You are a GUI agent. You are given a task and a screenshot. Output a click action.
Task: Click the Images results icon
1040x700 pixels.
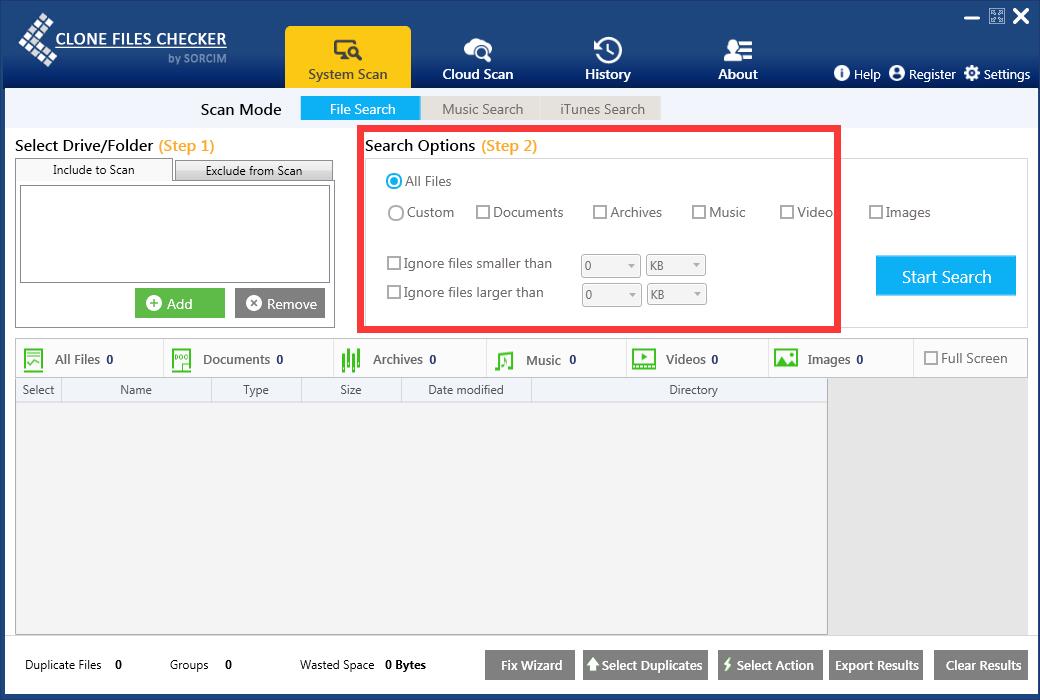pos(786,358)
